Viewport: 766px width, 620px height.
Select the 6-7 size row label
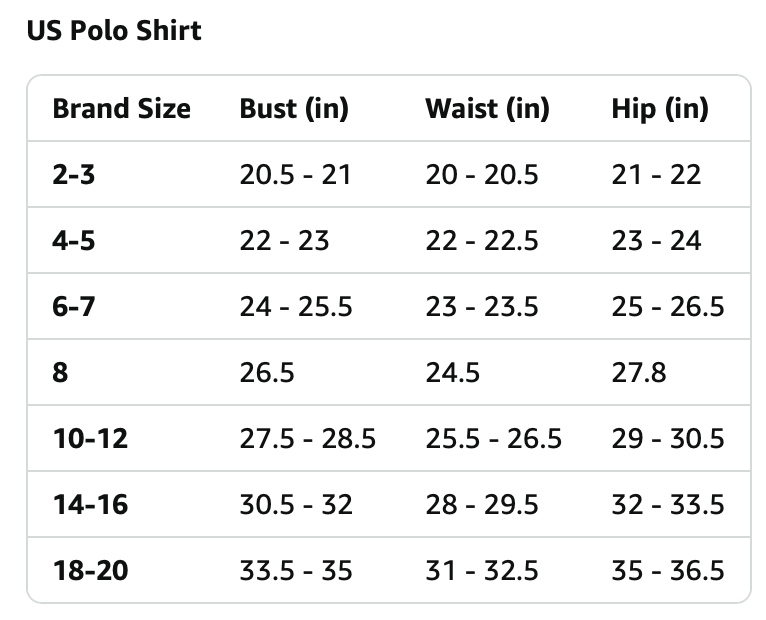(x=74, y=306)
